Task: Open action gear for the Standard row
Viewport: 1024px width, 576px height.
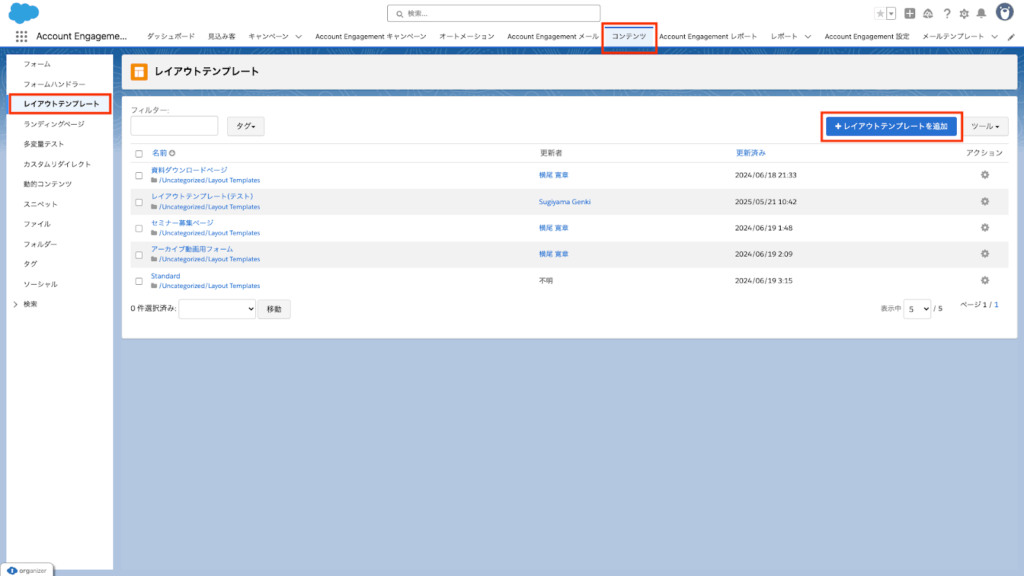Action: tap(984, 280)
